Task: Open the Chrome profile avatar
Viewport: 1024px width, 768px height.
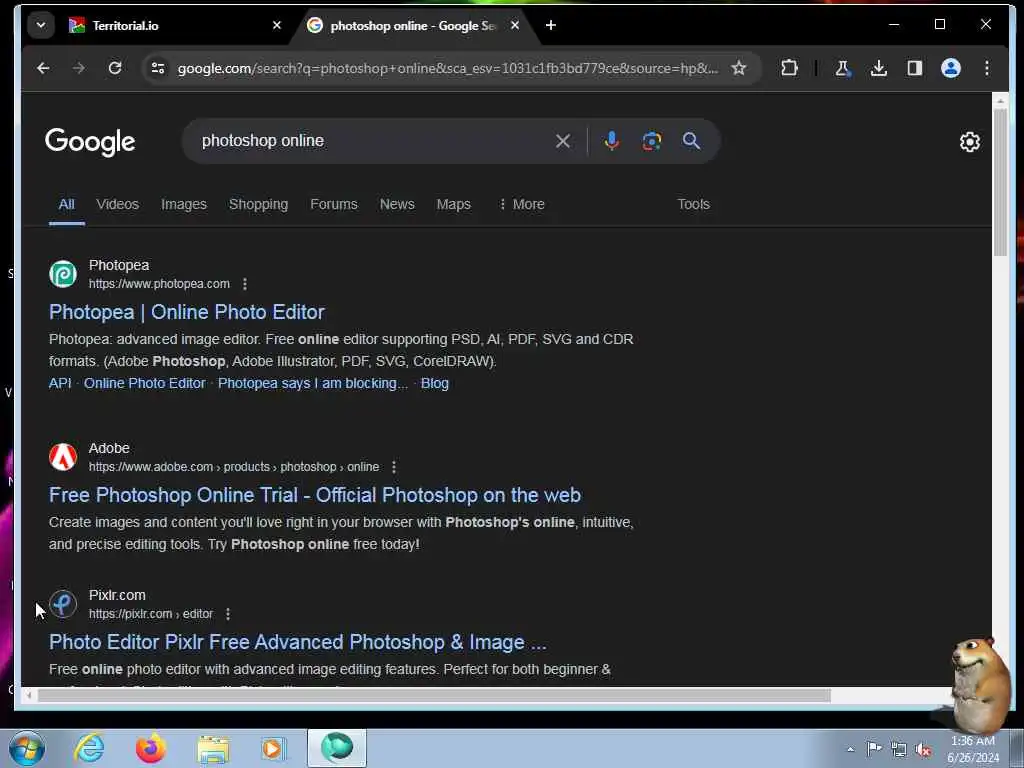Action: click(x=951, y=68)
